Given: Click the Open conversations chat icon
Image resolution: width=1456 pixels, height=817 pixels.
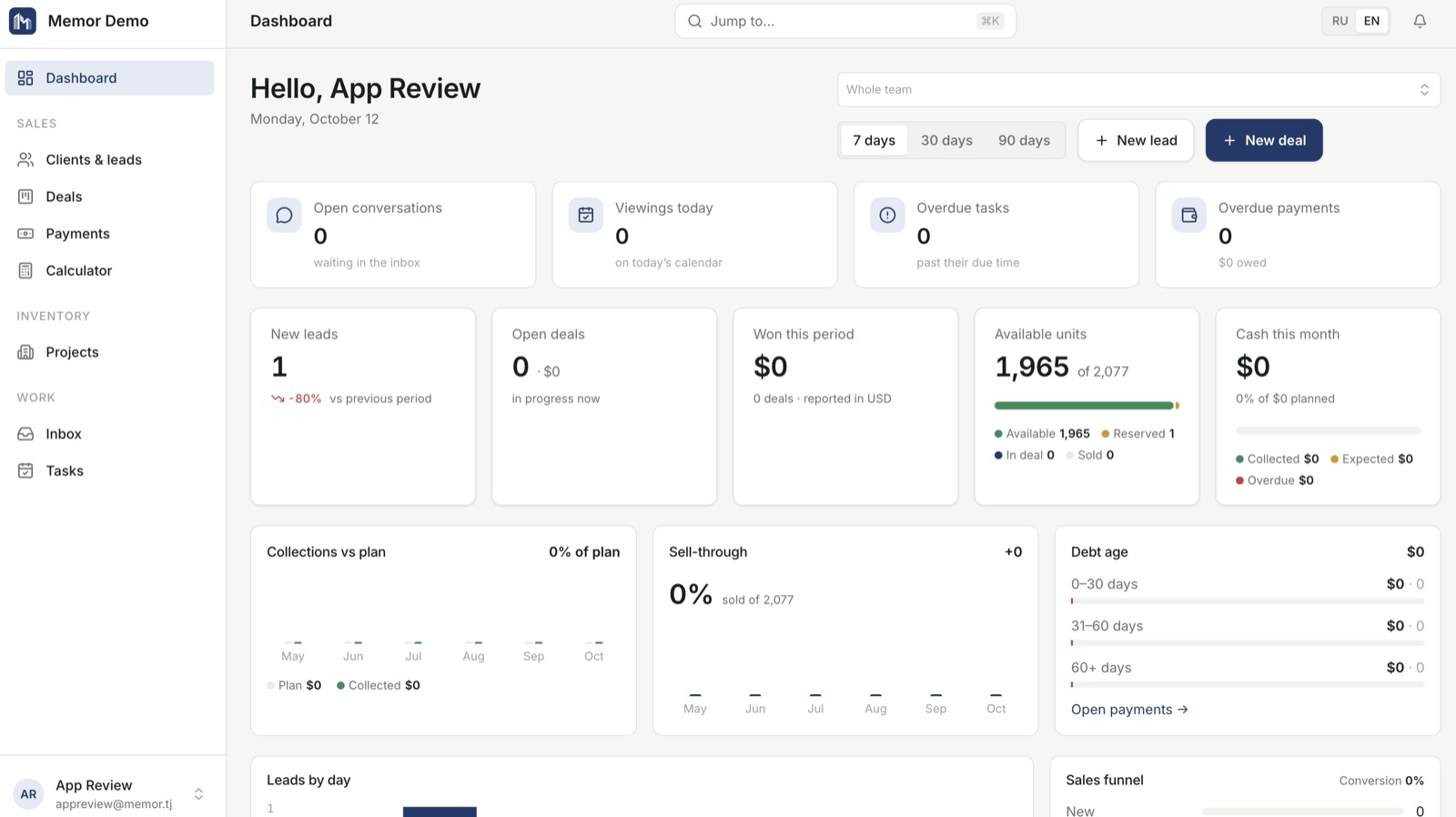Looking at the screenshot, I should (284, 216).
